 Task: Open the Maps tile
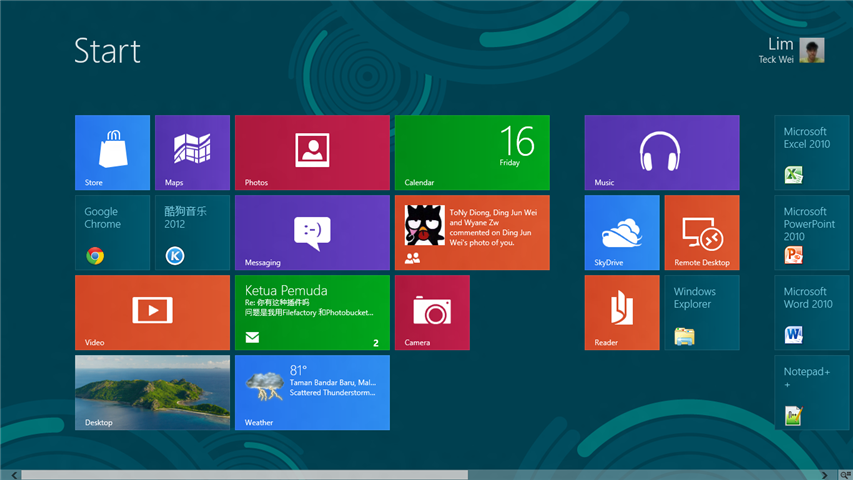coord(192,152)
